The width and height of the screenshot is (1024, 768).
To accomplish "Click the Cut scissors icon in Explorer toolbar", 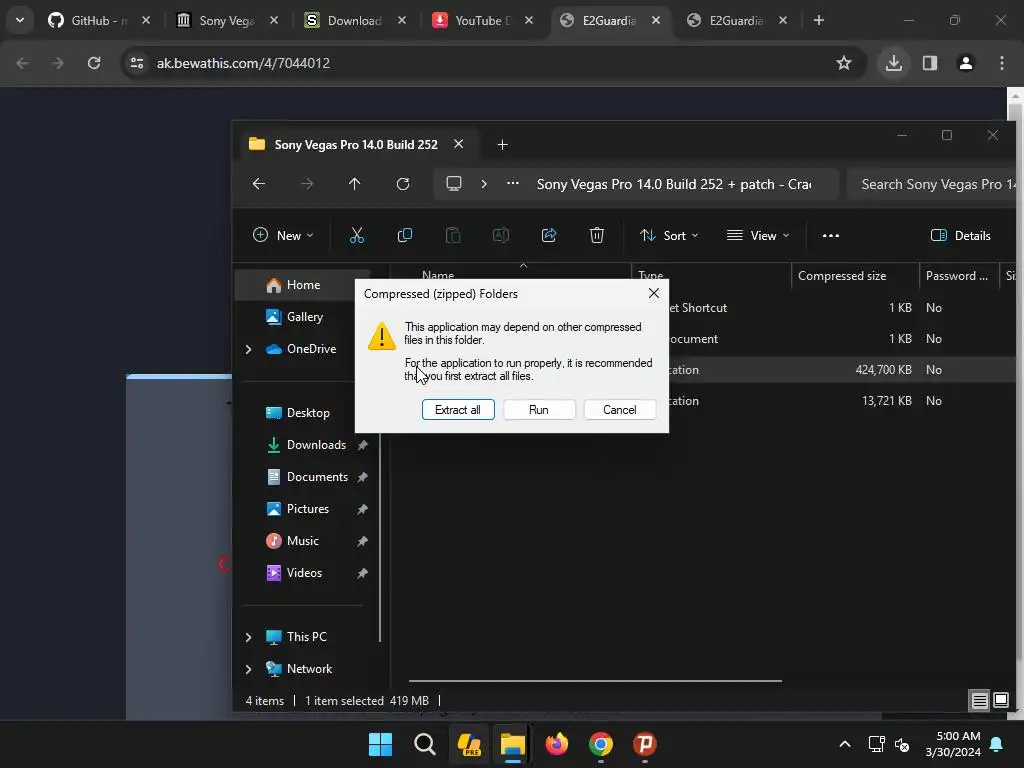I will [357, 235].
